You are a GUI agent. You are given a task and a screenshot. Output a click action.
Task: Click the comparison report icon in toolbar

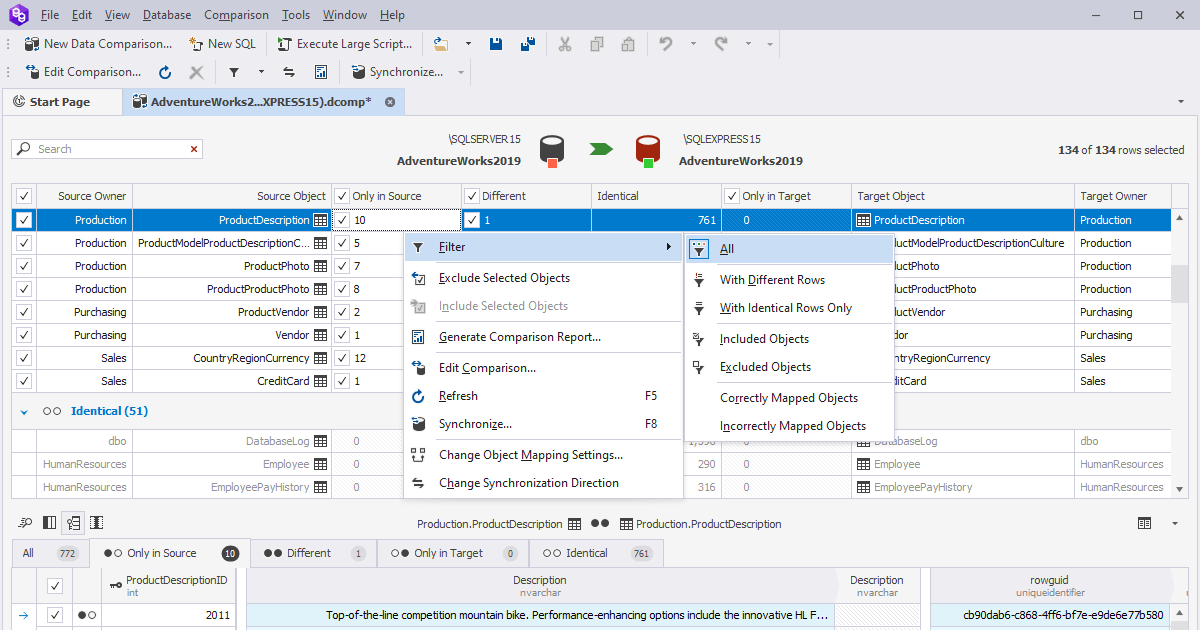click(x=321, y=72)
